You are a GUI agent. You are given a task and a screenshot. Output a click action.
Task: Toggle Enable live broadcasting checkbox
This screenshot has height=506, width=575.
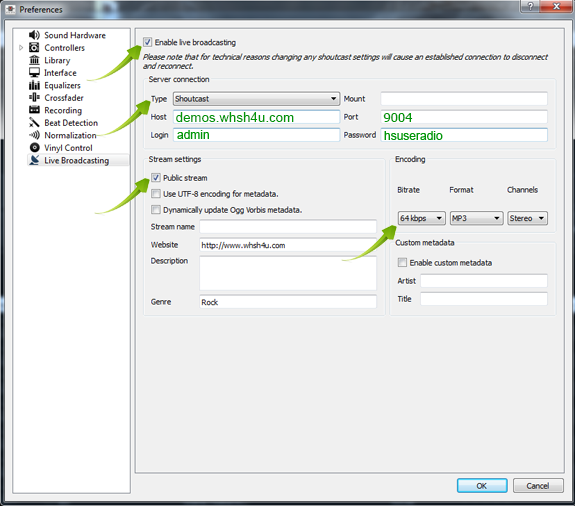point(147,42)
